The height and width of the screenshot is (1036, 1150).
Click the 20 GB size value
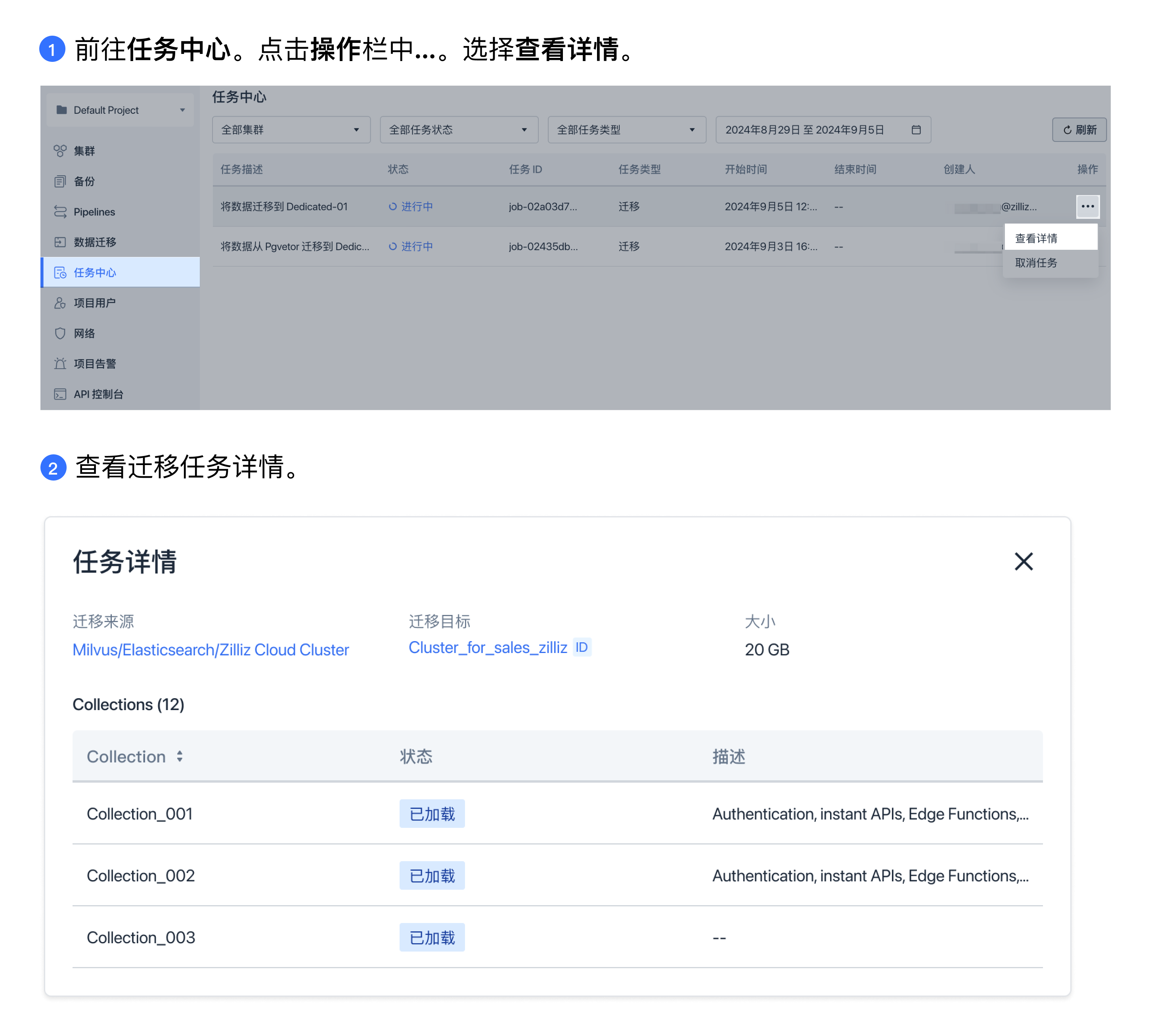(767, 649)
